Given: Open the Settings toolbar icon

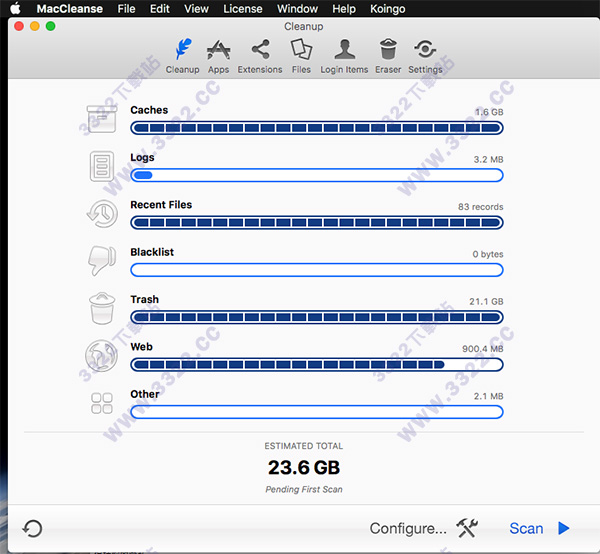Looking at the screenshot, I should (425, 49).
